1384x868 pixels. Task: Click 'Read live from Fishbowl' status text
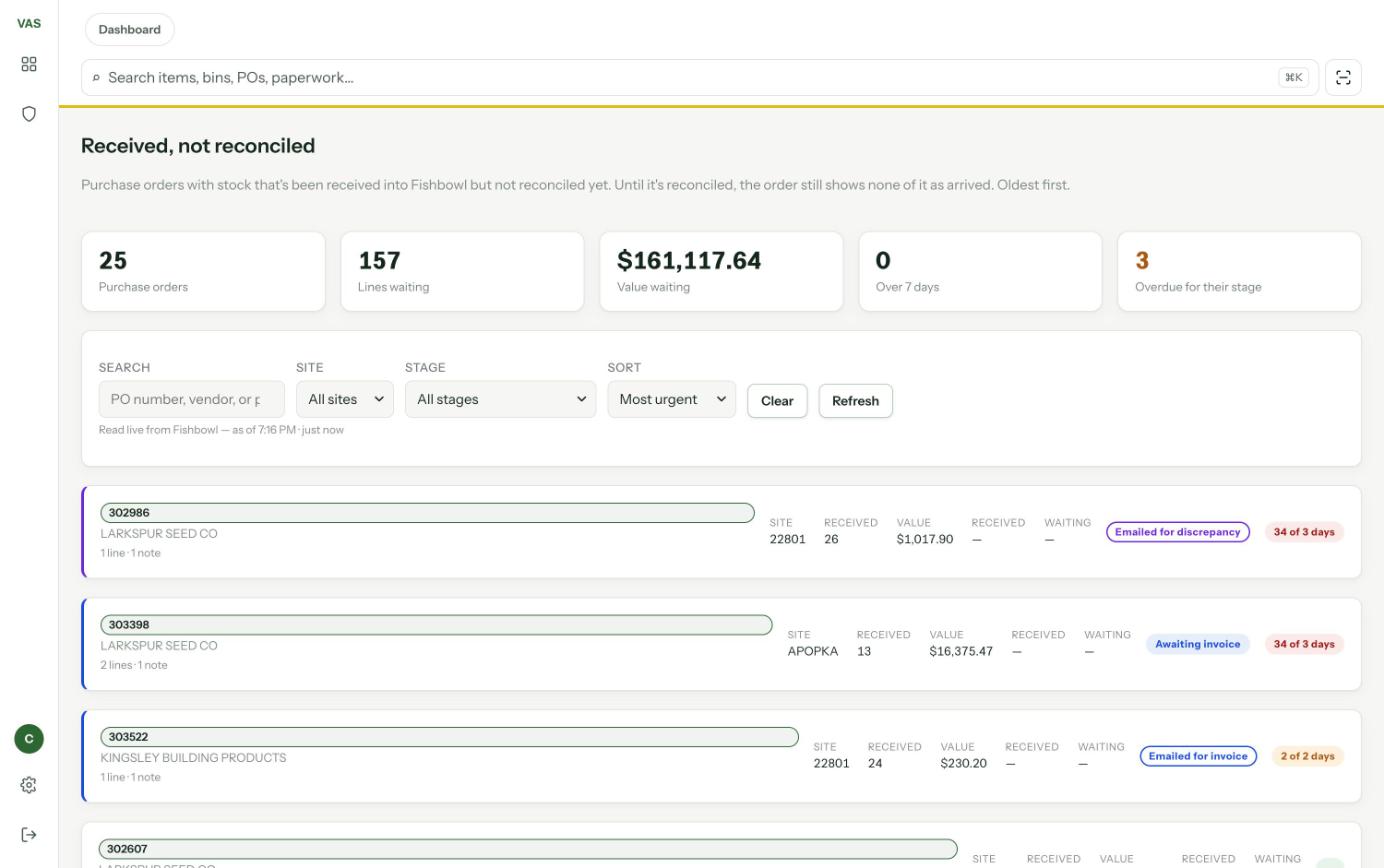[221, 430]
